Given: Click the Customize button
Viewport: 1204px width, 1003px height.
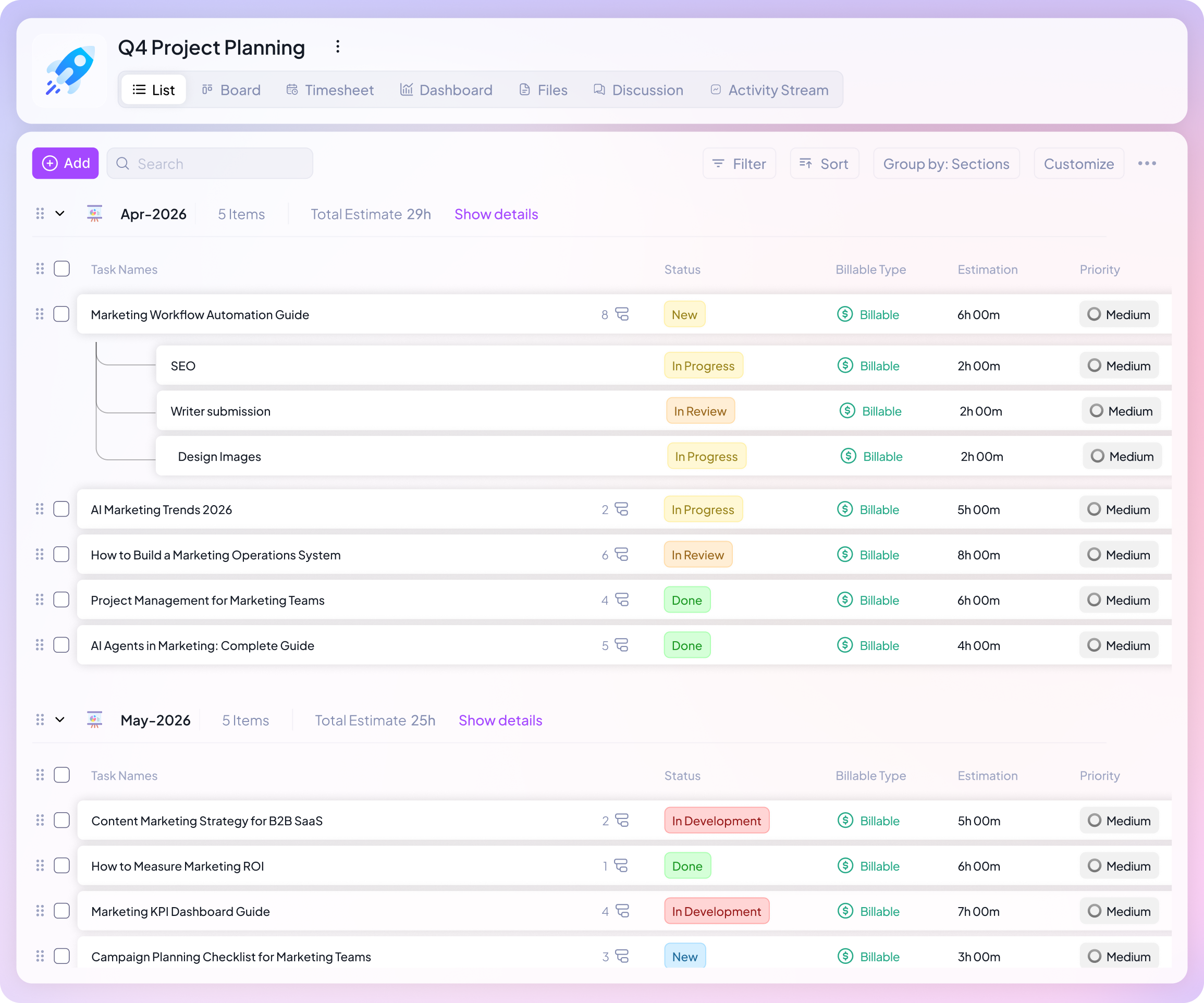Looking at the screenshot, I should pyautogui.click(x=1079, y=164).
